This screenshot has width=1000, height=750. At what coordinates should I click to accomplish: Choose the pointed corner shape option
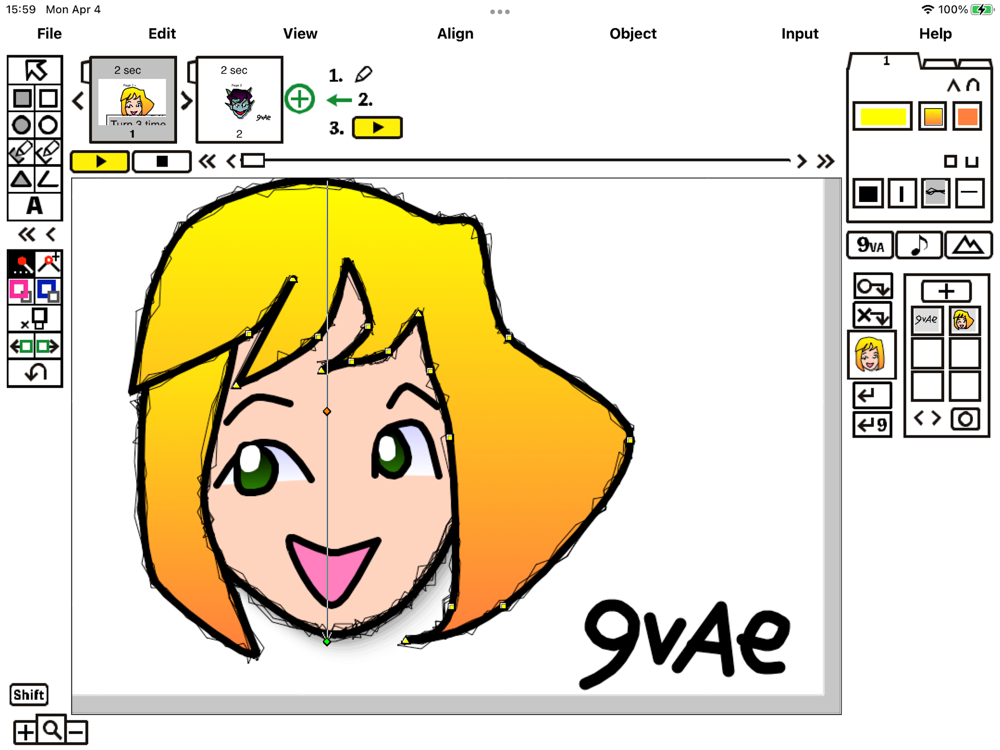(x=953, y=85)
